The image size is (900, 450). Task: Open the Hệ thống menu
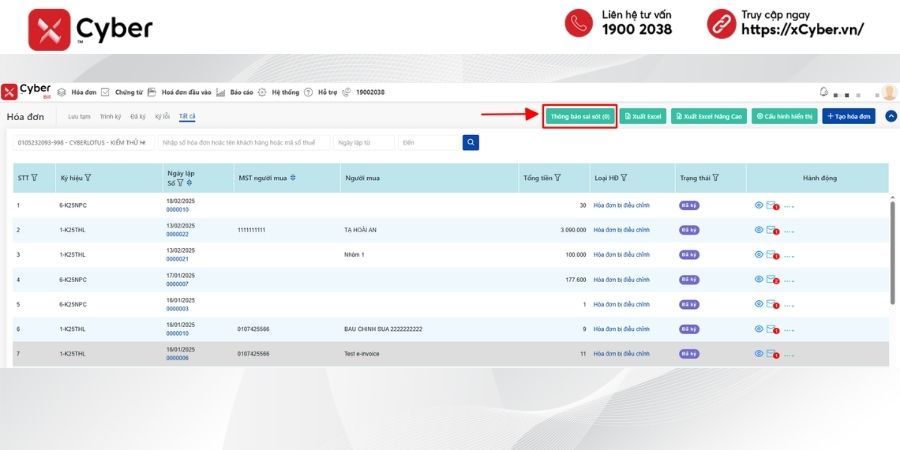(285, 92)
